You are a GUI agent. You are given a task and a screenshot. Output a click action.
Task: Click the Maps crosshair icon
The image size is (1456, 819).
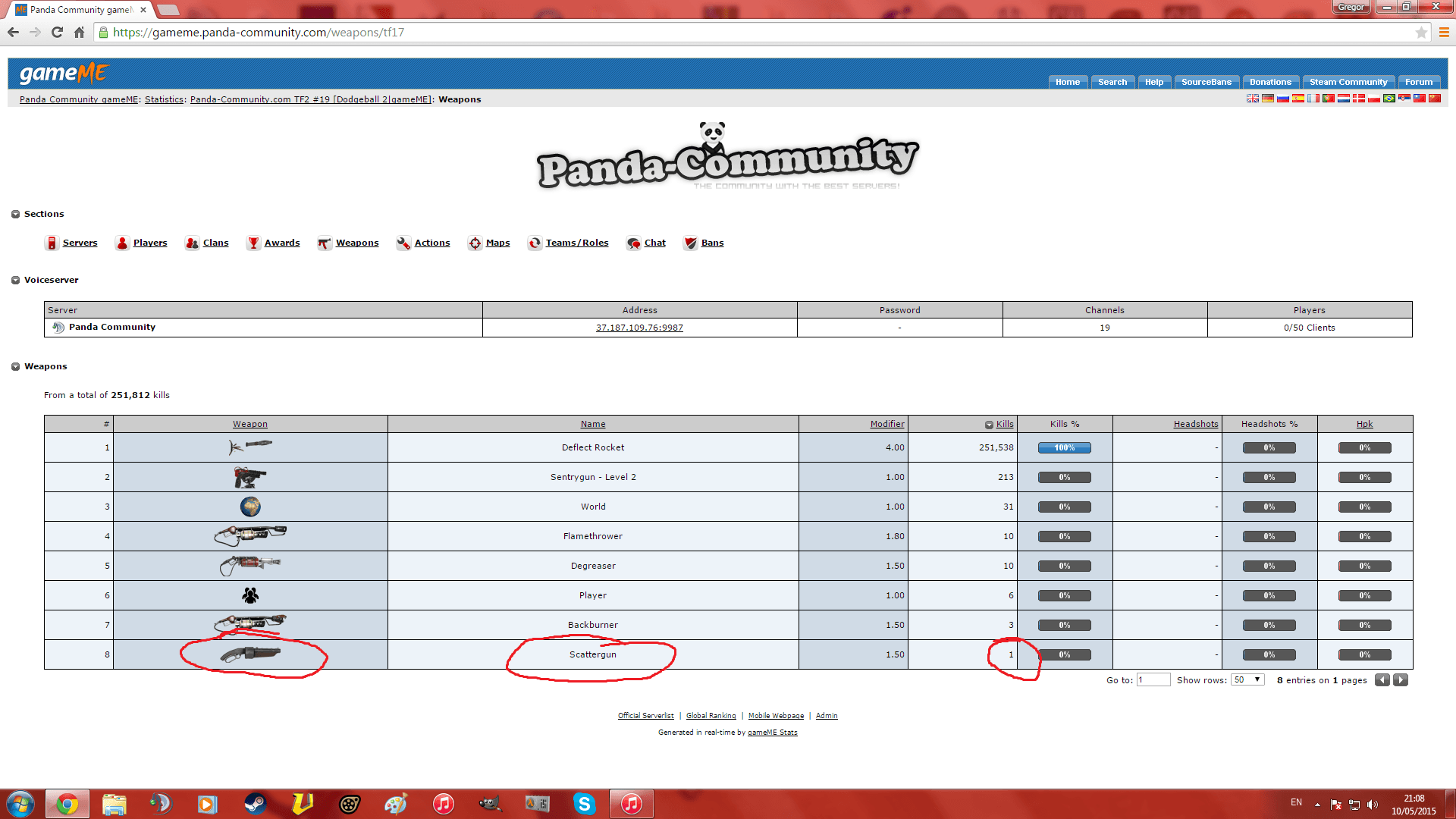pos(475,243)
